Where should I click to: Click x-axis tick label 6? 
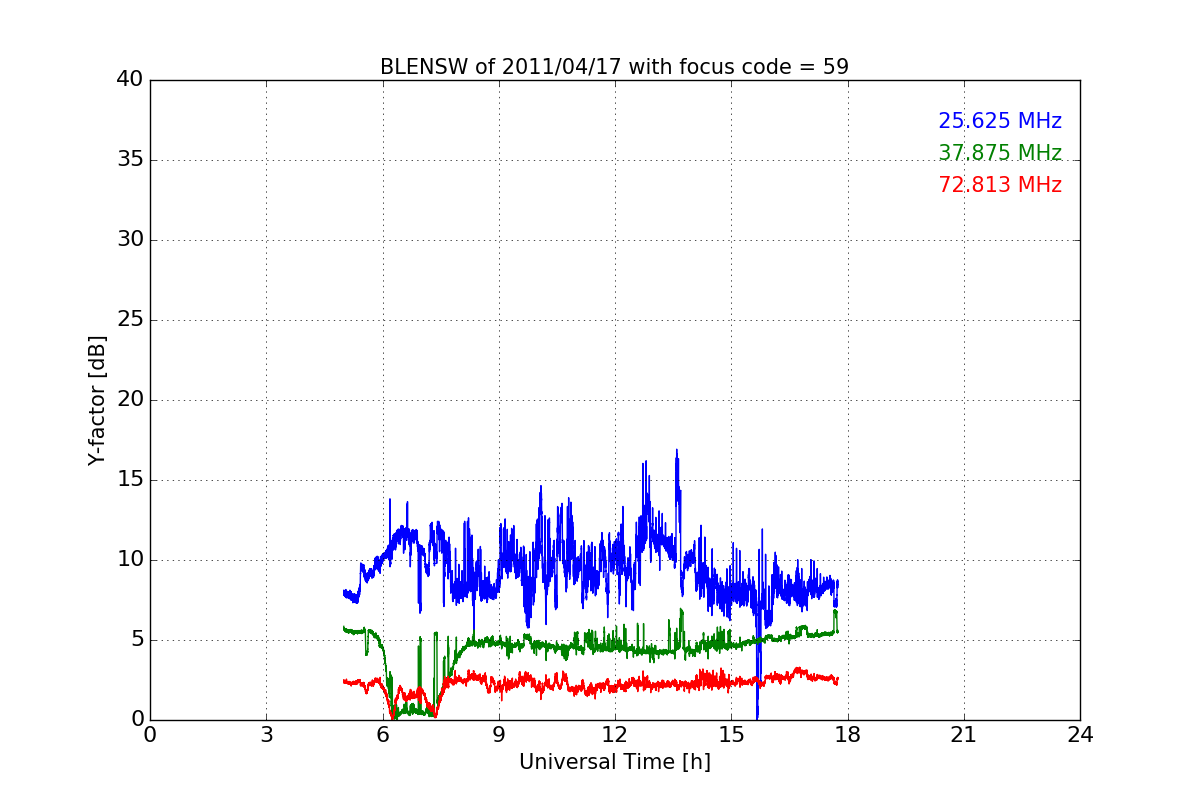(x=382, y=735)
